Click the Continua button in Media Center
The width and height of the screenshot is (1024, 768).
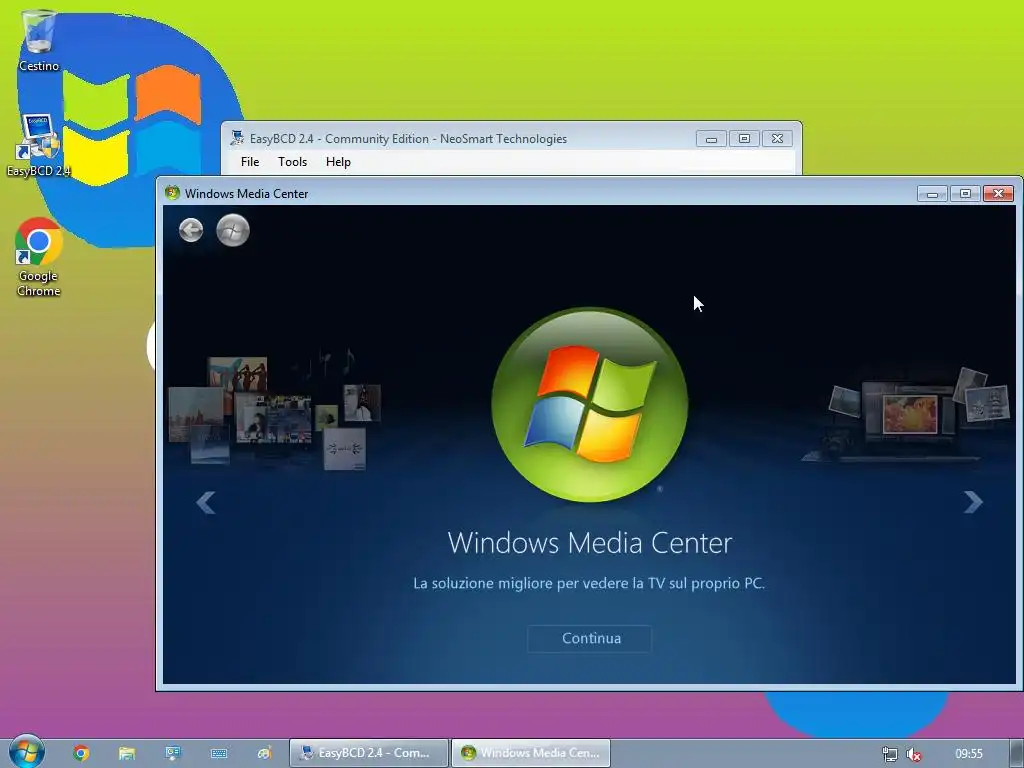tap(589, 639)
